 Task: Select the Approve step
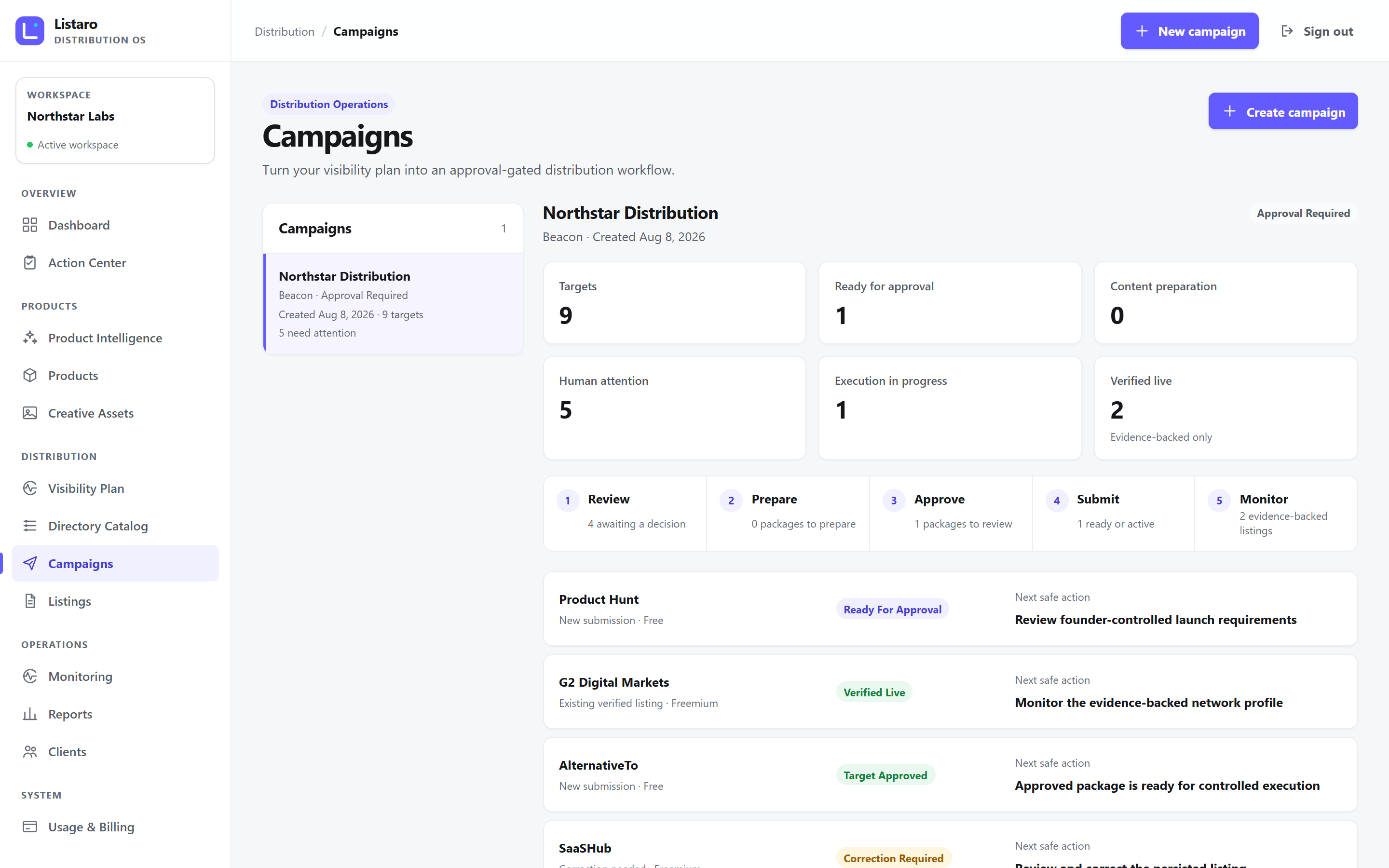951,513
